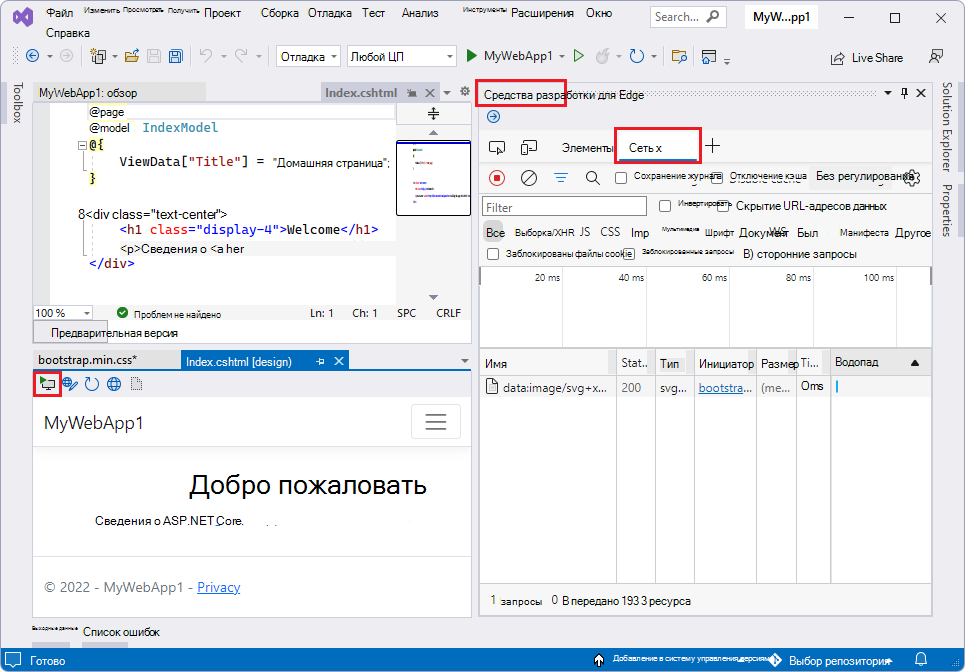Switch to the Элементы tab in DevTools
Image resolution: width=965 pixels, height=672 pixels.
click(x=589, y=145)
